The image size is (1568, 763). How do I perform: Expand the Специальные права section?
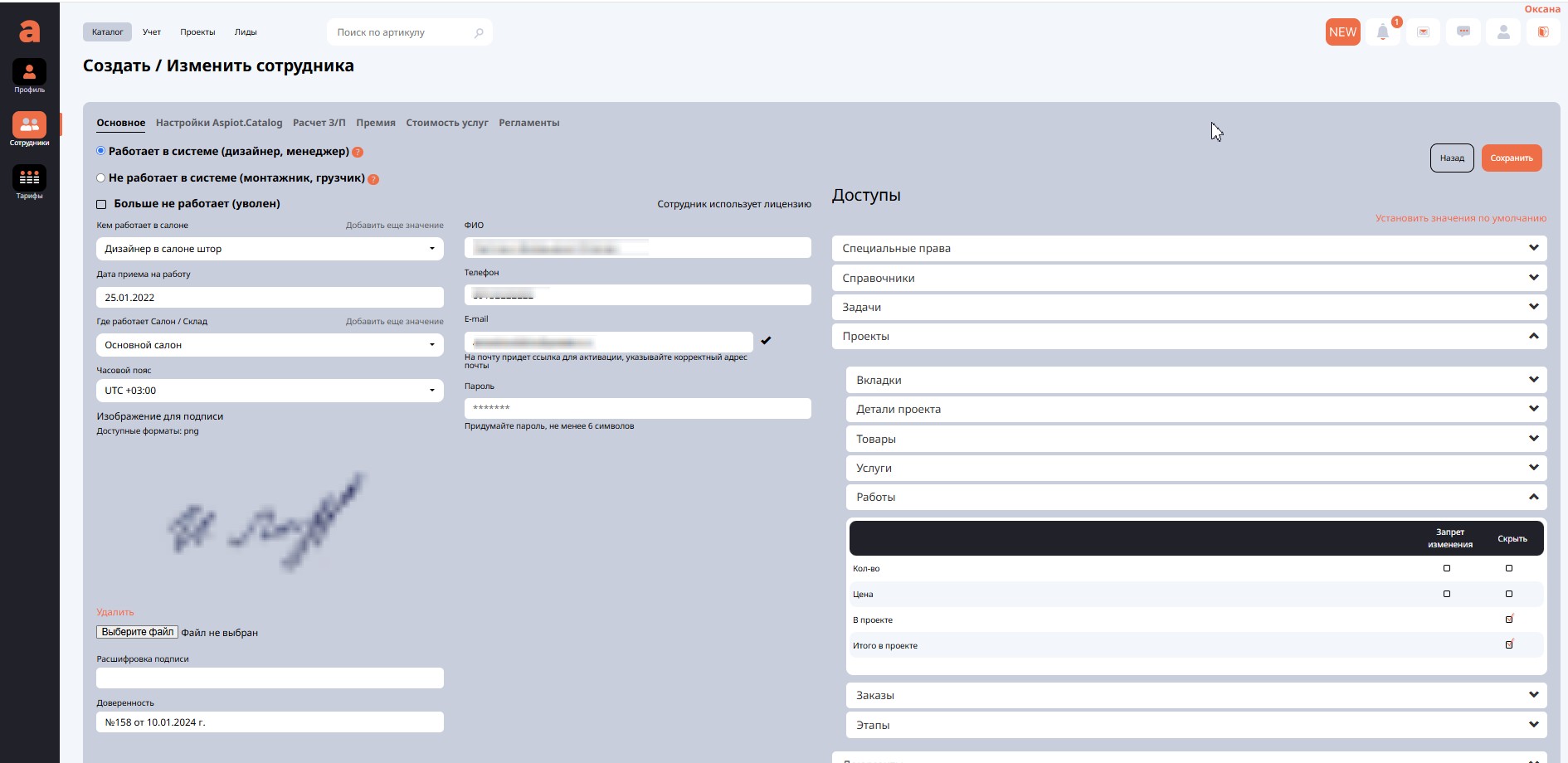coord(1188,248)
